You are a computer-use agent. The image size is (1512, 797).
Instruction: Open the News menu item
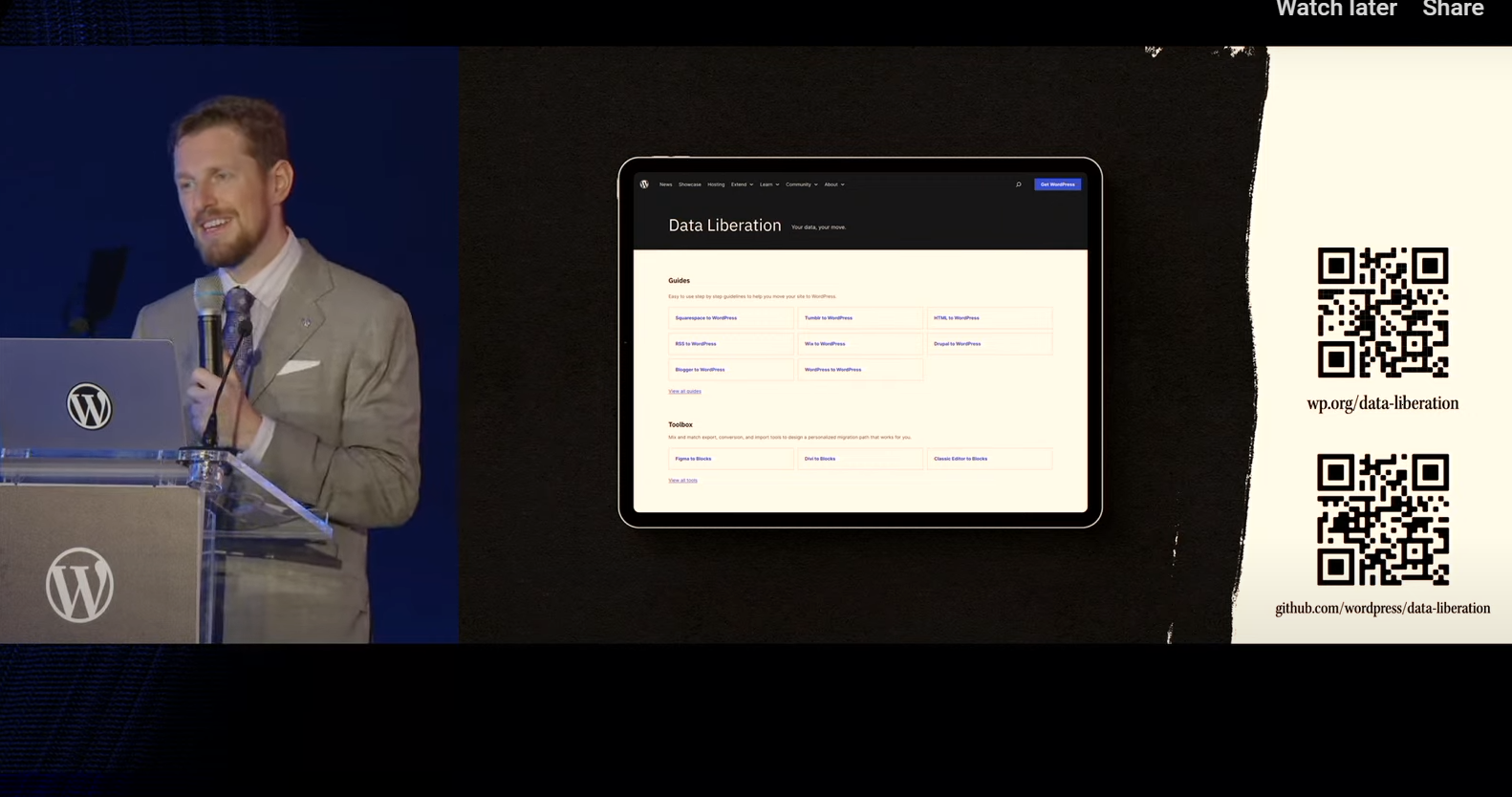pyautogui.click(x=665, y=184)
